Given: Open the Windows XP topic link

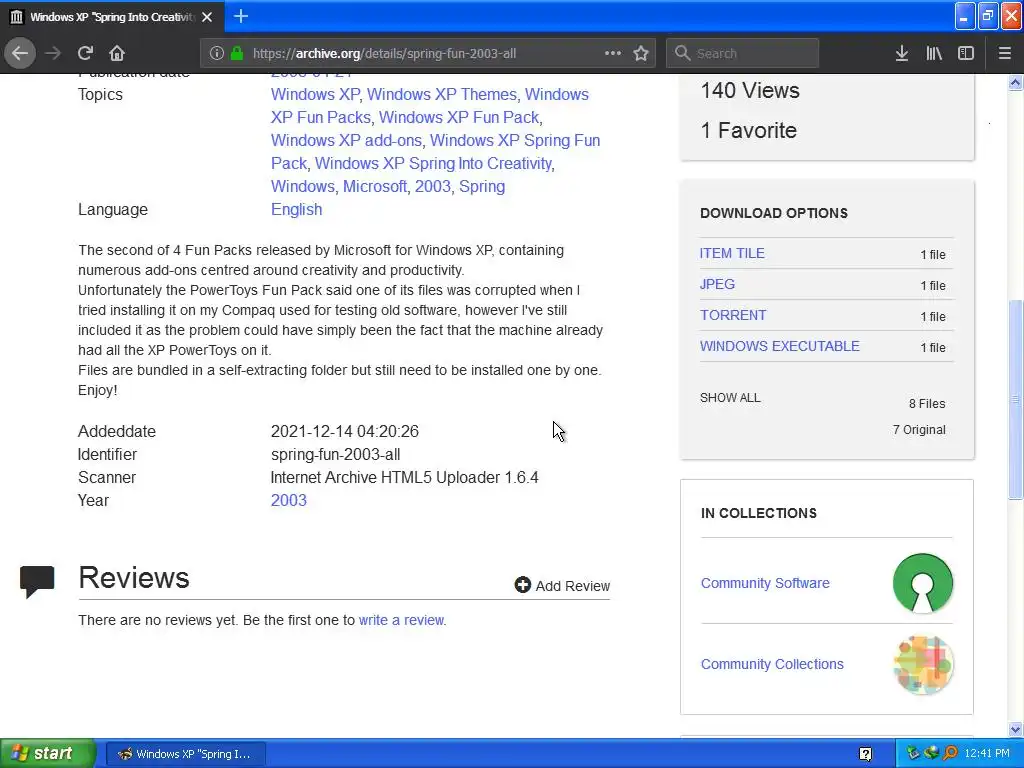Looking at the screenshot, I should 315,94.
